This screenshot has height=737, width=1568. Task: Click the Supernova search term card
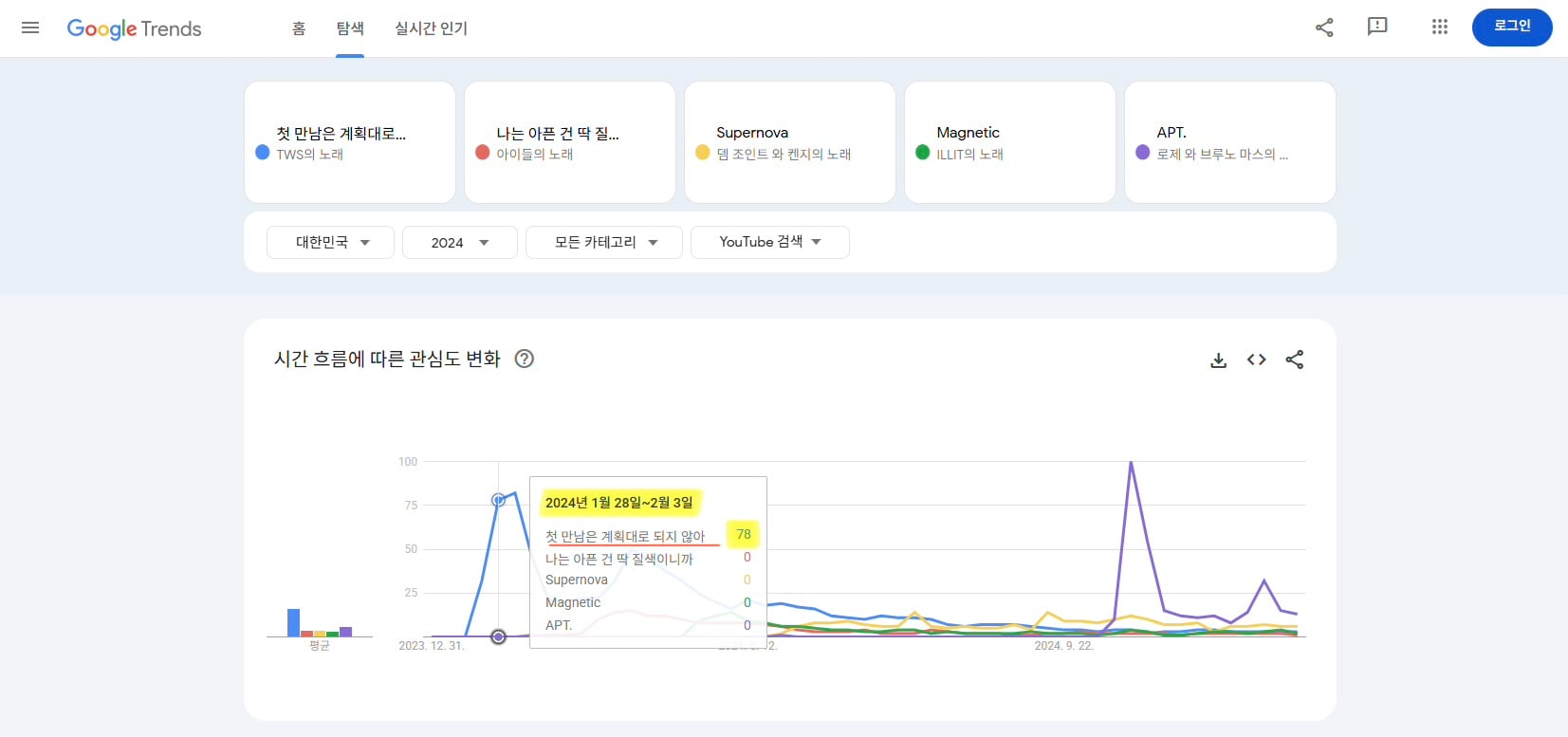tap(790, 142)
